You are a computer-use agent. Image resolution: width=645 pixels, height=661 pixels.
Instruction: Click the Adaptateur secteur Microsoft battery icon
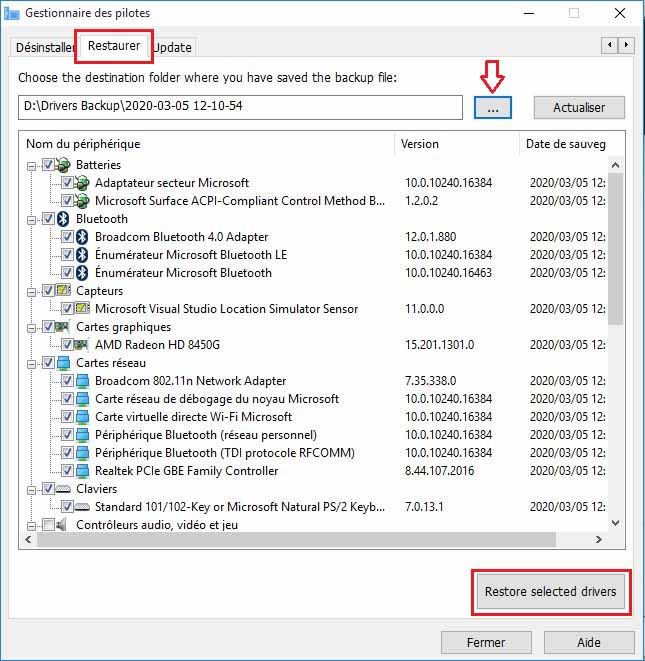click(x=82, y=183)
